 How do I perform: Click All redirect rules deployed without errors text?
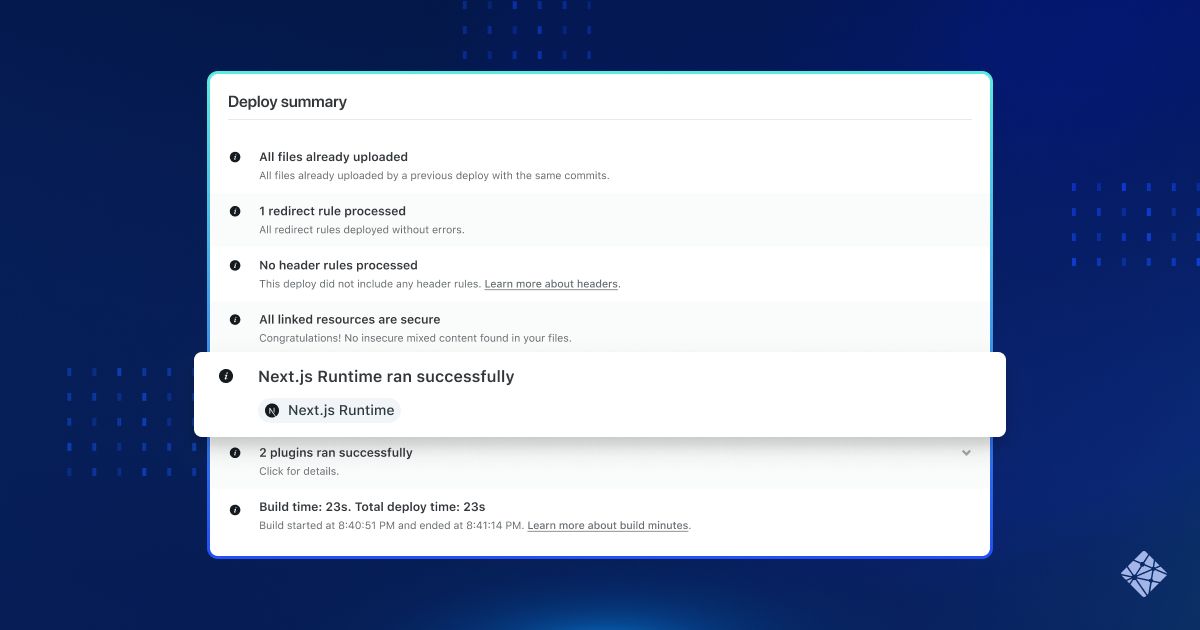[x=362, y=230]
